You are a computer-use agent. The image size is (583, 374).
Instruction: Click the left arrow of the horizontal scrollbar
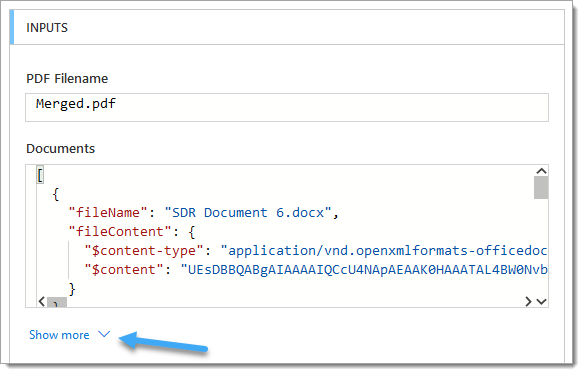(x=41, y=302)
